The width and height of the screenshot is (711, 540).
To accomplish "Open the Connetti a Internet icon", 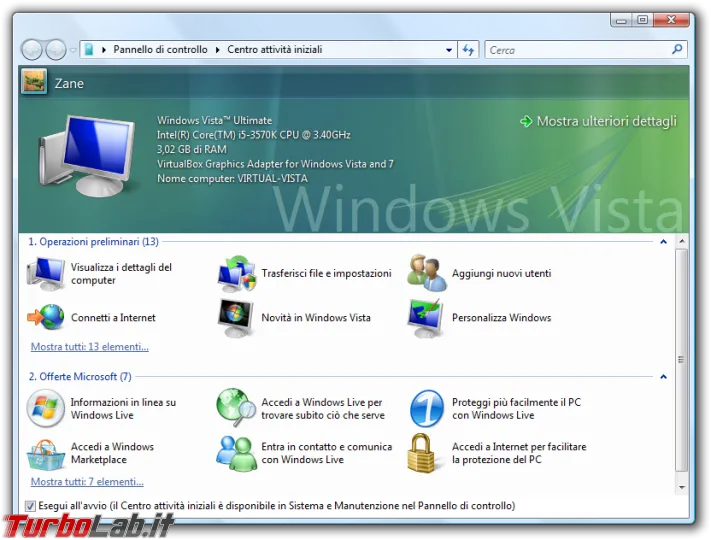I will [46, 318].
